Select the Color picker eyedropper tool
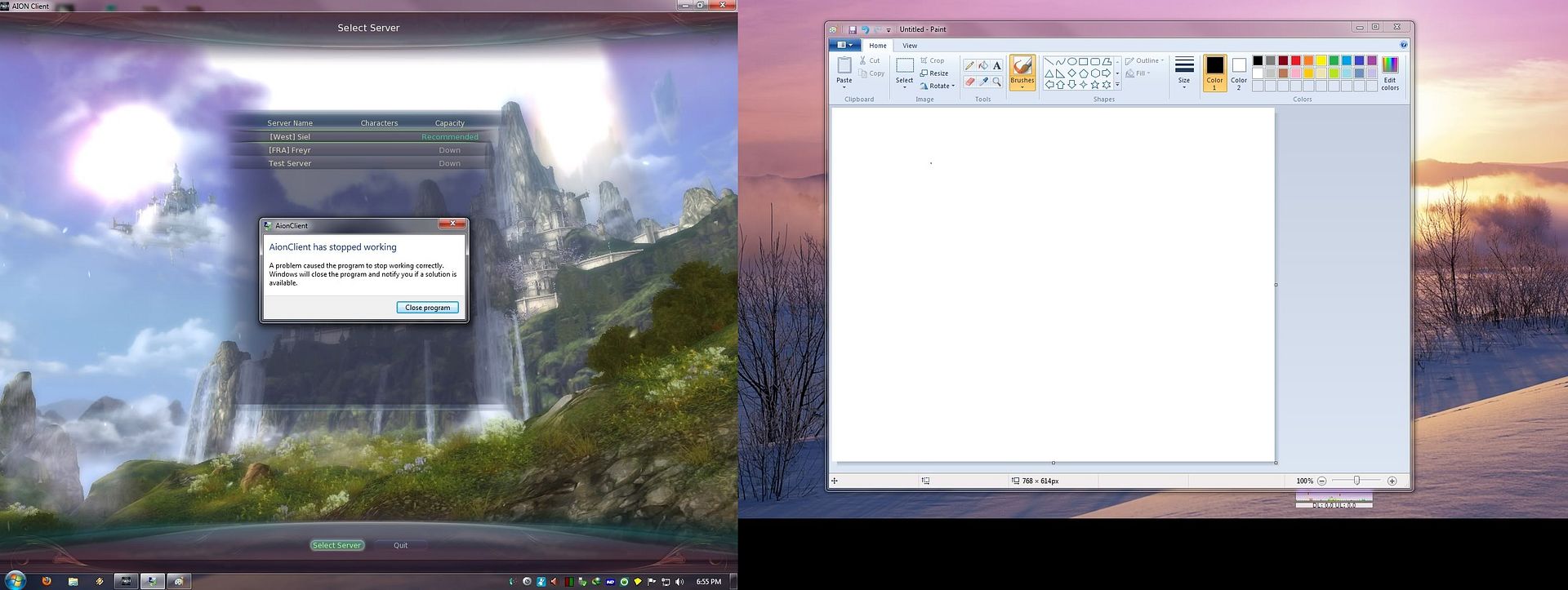1568x590 pixels. coord(983,82)
